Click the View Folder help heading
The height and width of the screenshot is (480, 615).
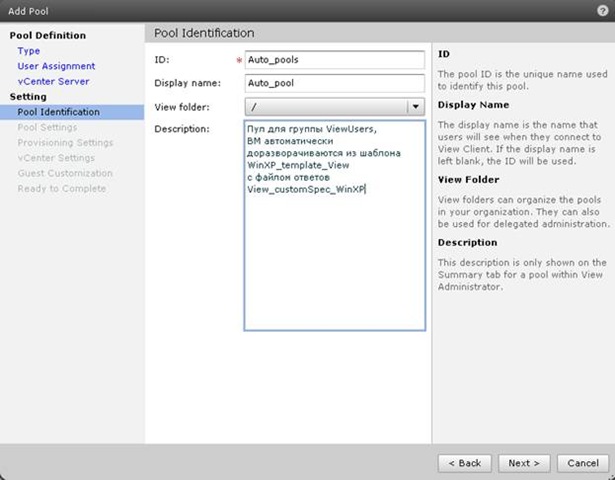(468, 180)
